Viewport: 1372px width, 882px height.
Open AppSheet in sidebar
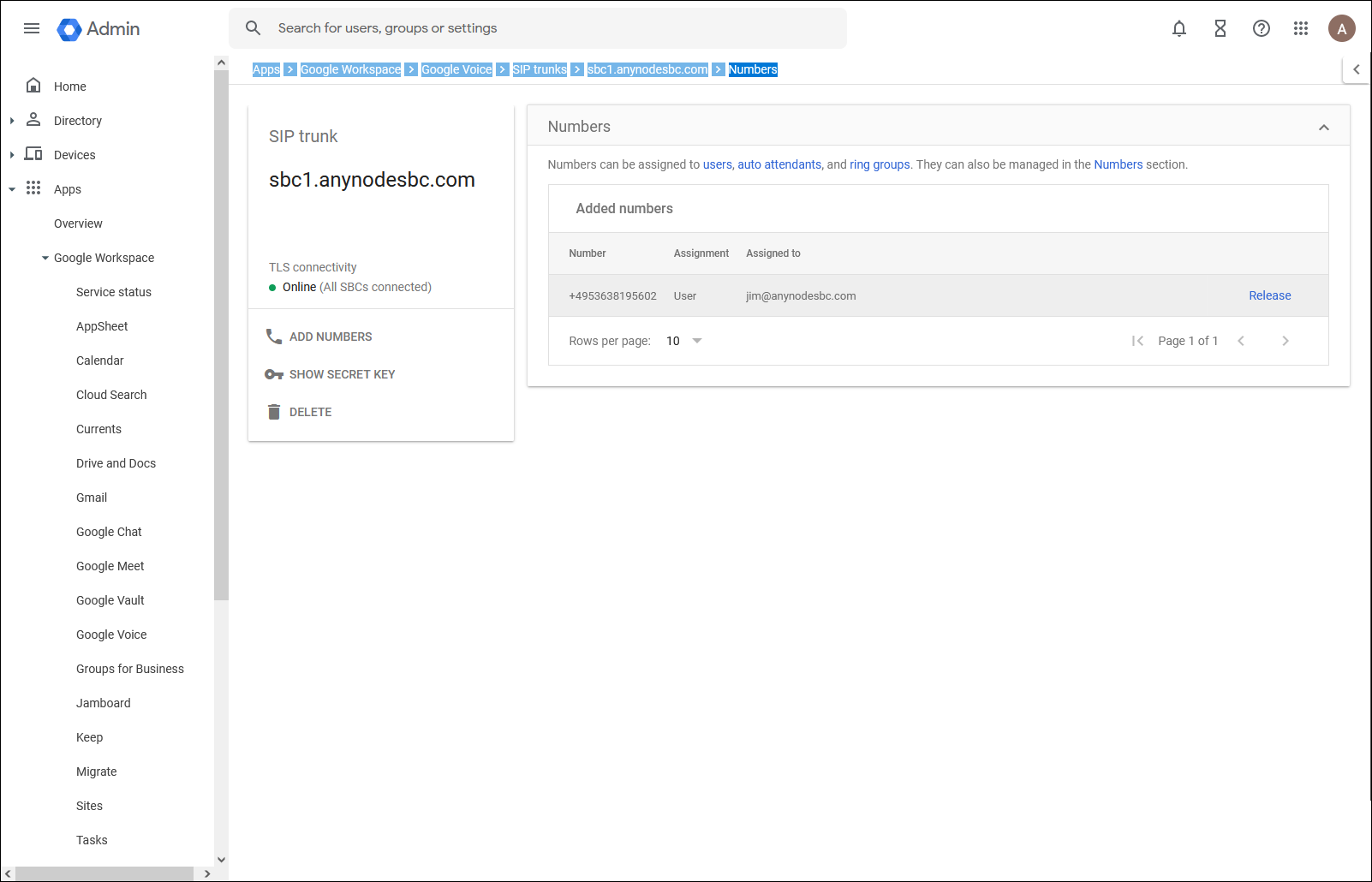102,326
